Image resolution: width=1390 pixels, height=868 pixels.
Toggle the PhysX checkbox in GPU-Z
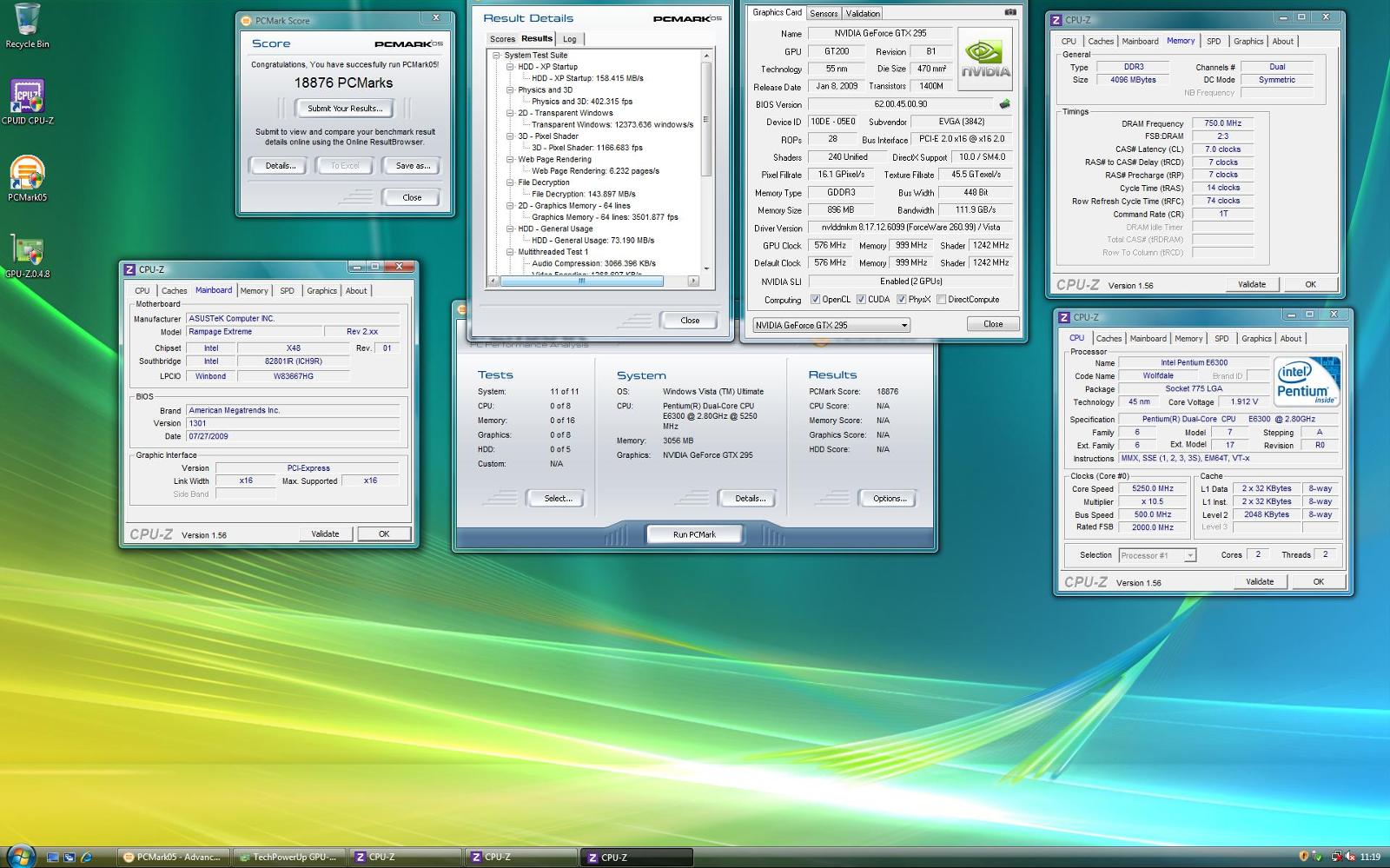pos(902,300)
